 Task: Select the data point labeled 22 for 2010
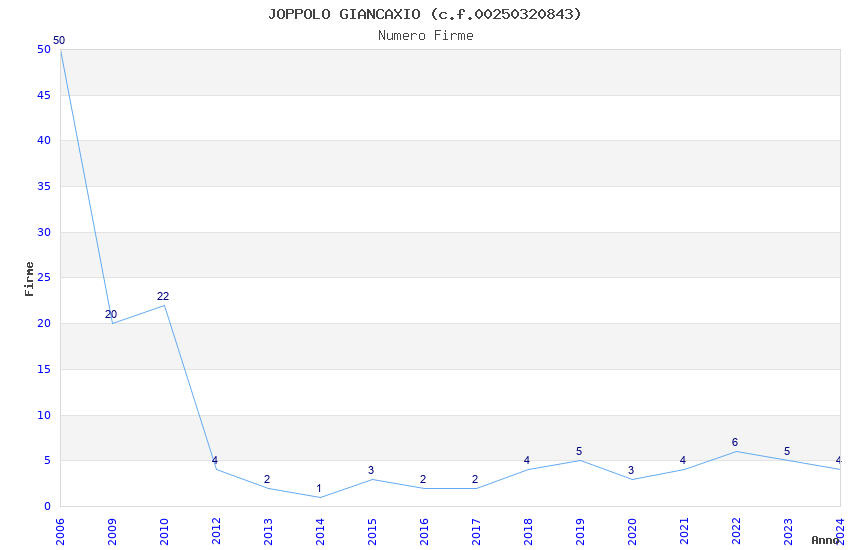point(165,305)
